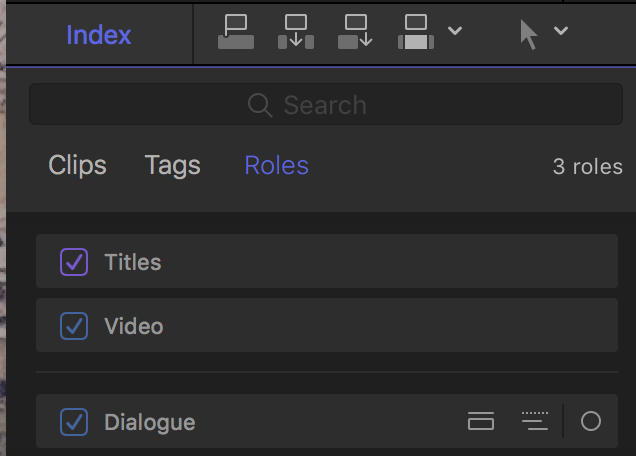636x456 pixels.
Task: Switch to the Clips tab
Action: [x=77, y=166]
